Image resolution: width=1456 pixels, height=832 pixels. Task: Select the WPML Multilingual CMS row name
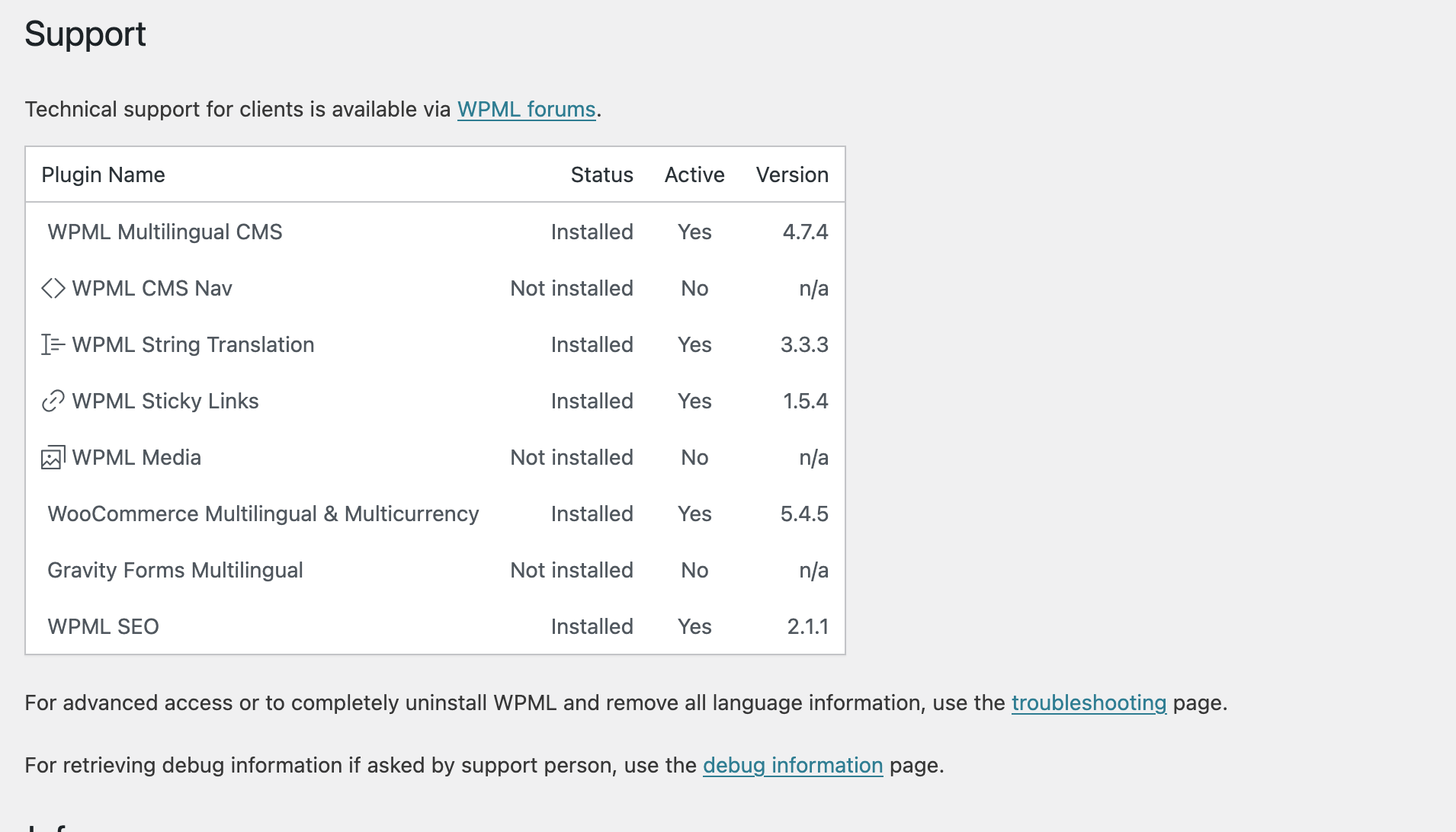[x=165, y=232]
